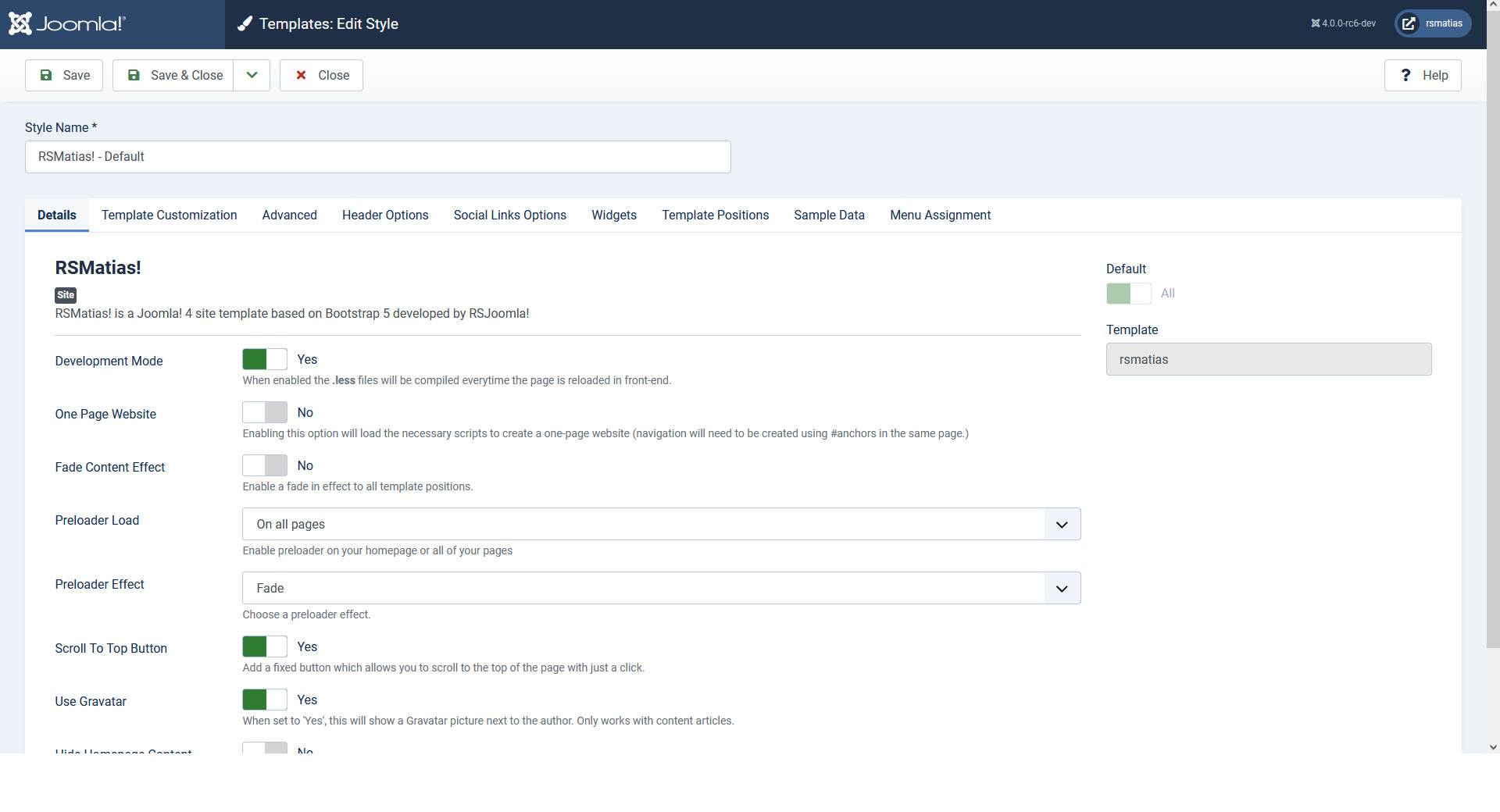Toggle One Page Website switch
Image resolution: width=1500 pixels, height=812 pixels.
pyautogui.click(x=265, y=412)
